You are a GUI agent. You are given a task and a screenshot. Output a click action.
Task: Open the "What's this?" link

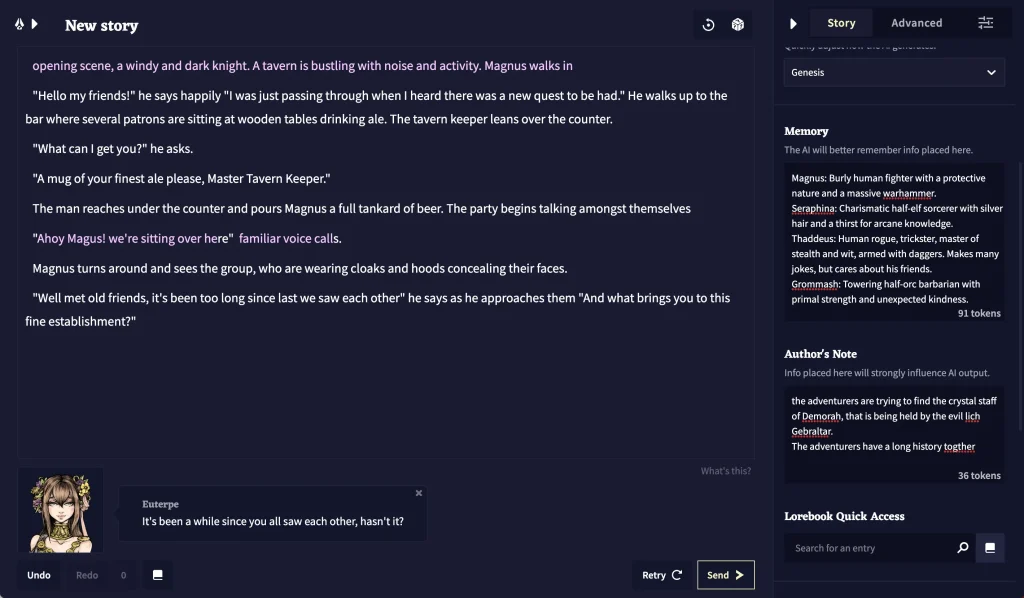pos(725,471)
